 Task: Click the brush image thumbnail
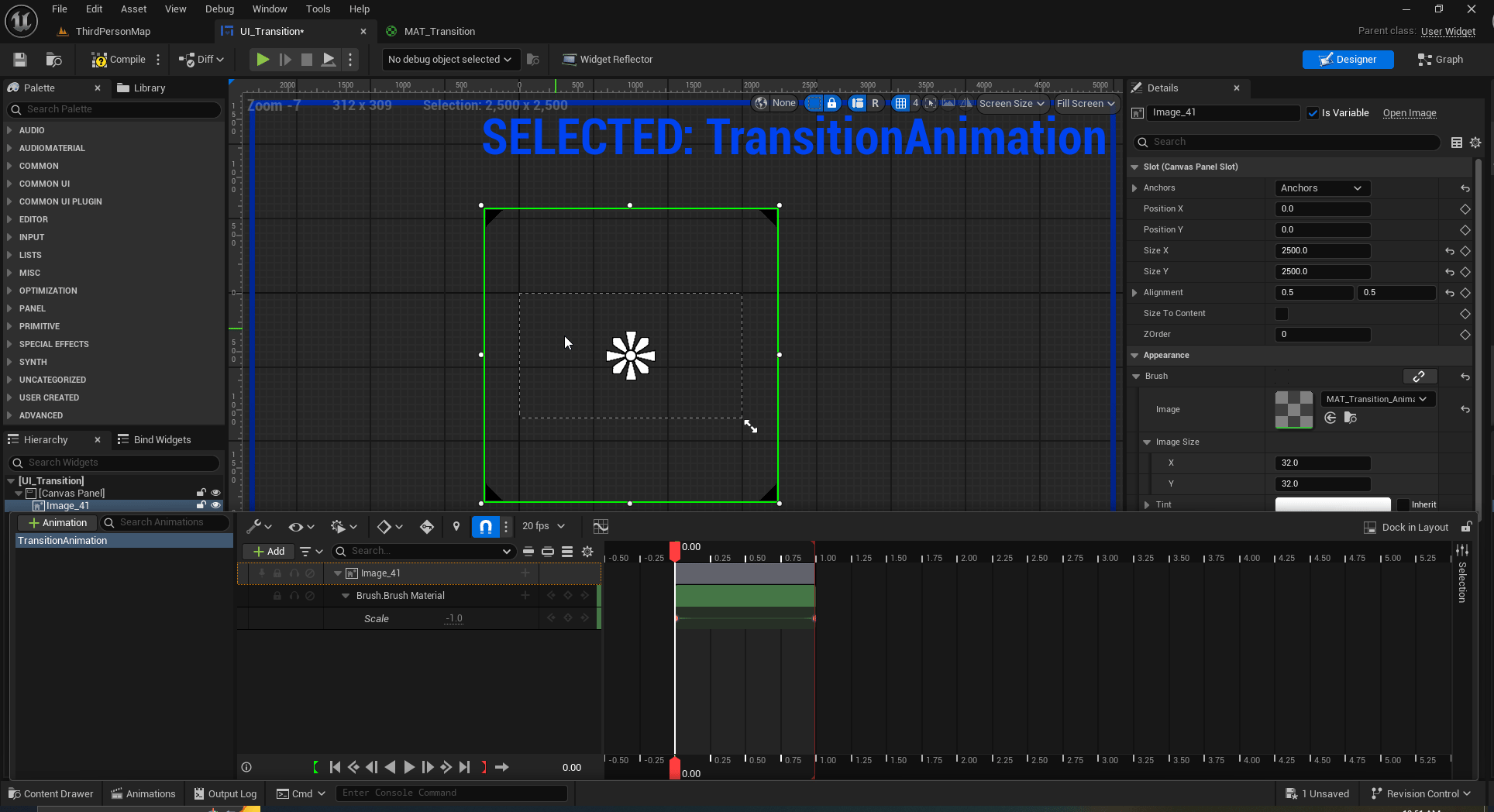[x=1294, y=410]
